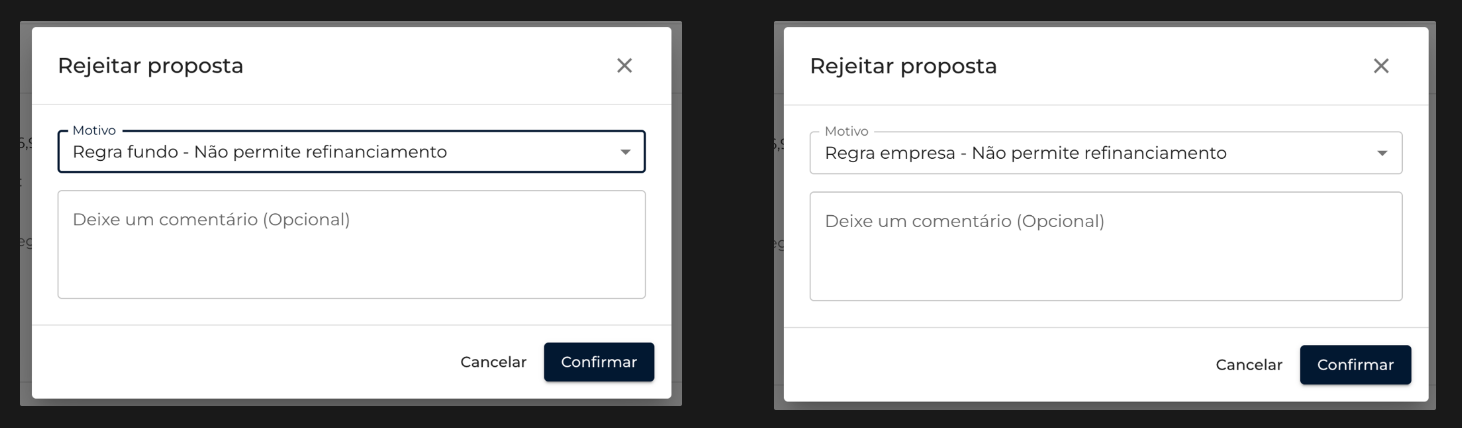Screen dimensions: 1462x428
Task: Close the dialog with Regra empresa selected
Action: pos(1381,66)
